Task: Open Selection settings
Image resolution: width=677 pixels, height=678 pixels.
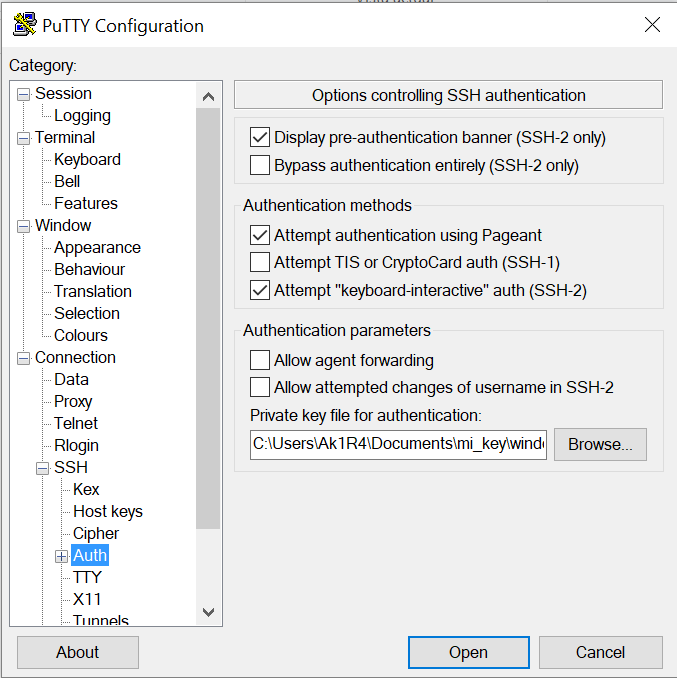Action: pos(87,313)
